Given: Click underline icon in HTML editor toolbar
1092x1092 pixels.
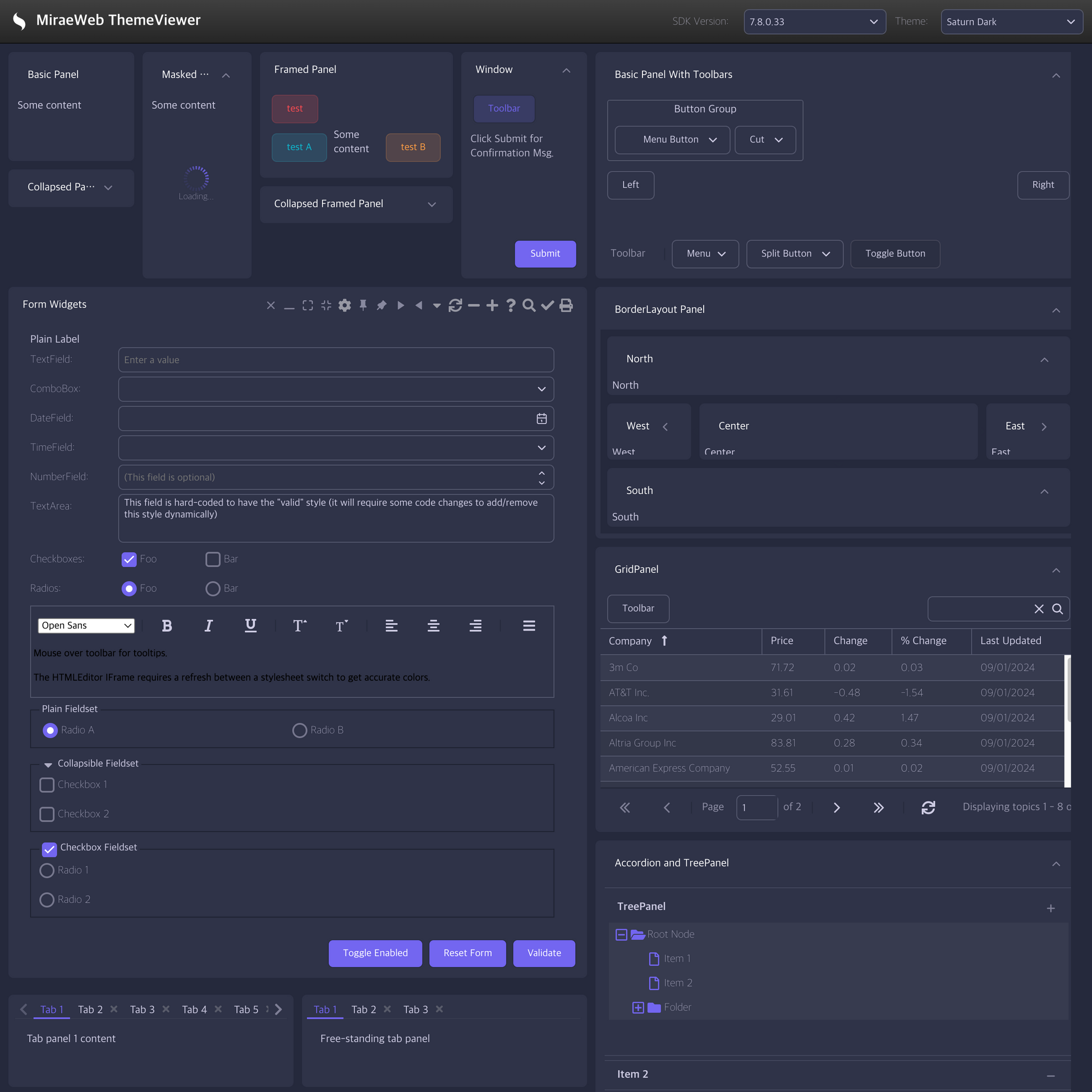Looking at the screenshot, I should pyautogui.click(x=250, y=626).
